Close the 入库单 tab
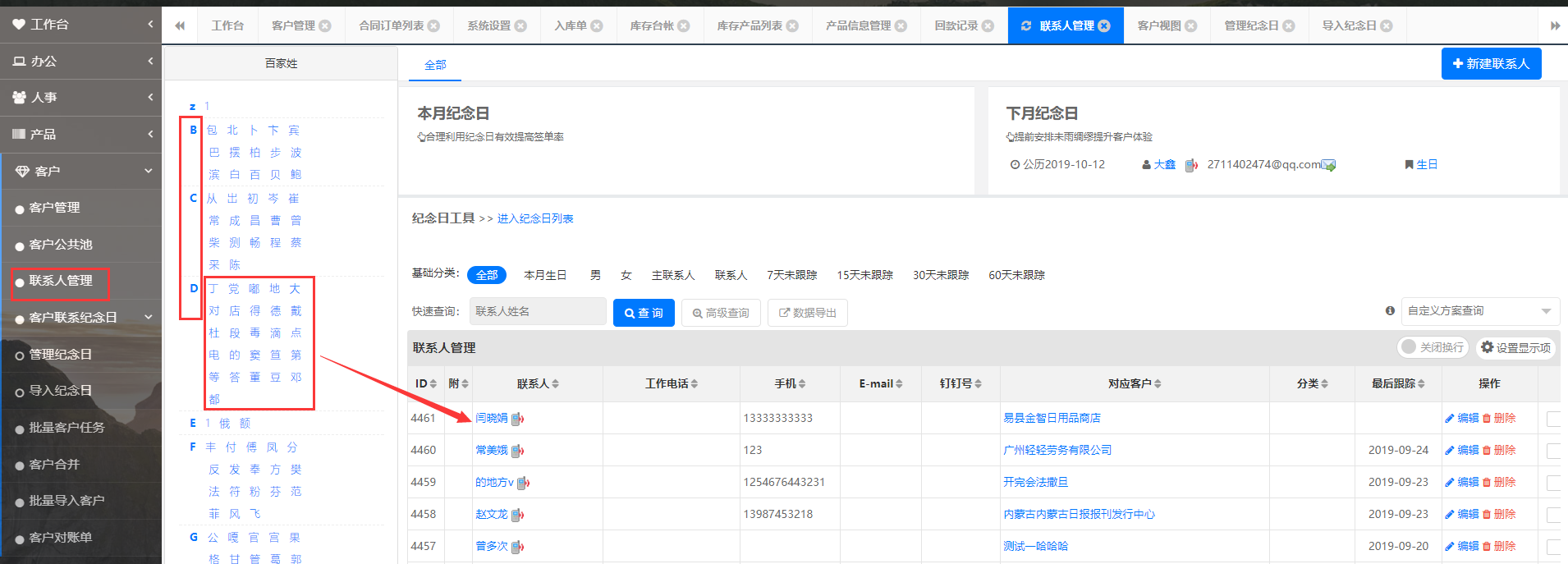The height and width of the screenshot is (564, 1568). point(597,25)
